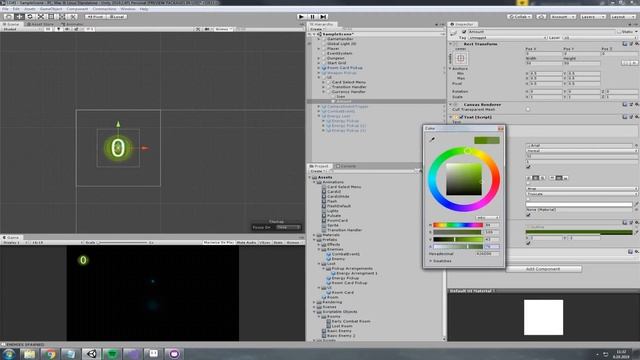Open the Rect Transform component help icon
Screen dimensions: 640x360
[x=625, y=44]
